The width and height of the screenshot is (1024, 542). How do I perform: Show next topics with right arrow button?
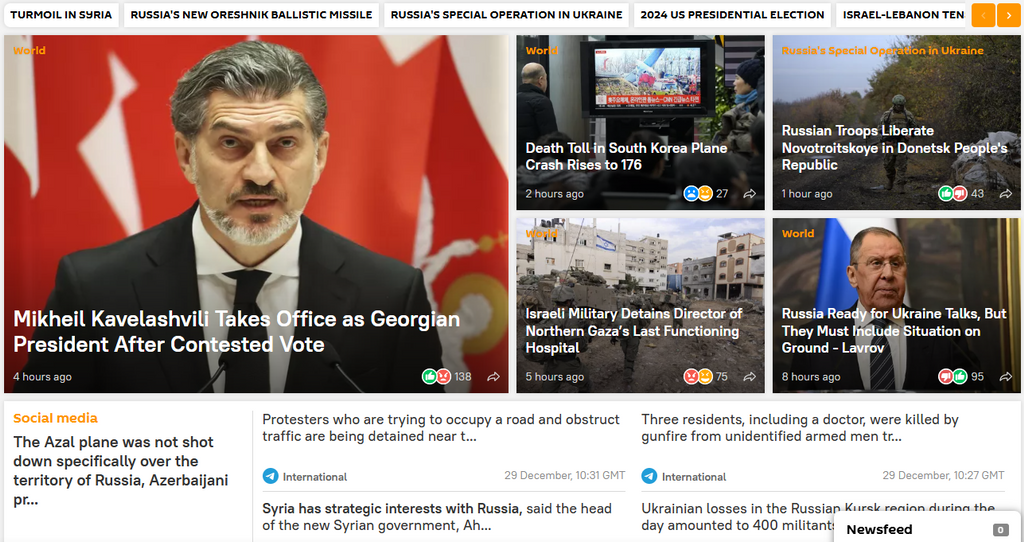(x=1008, y=15)
